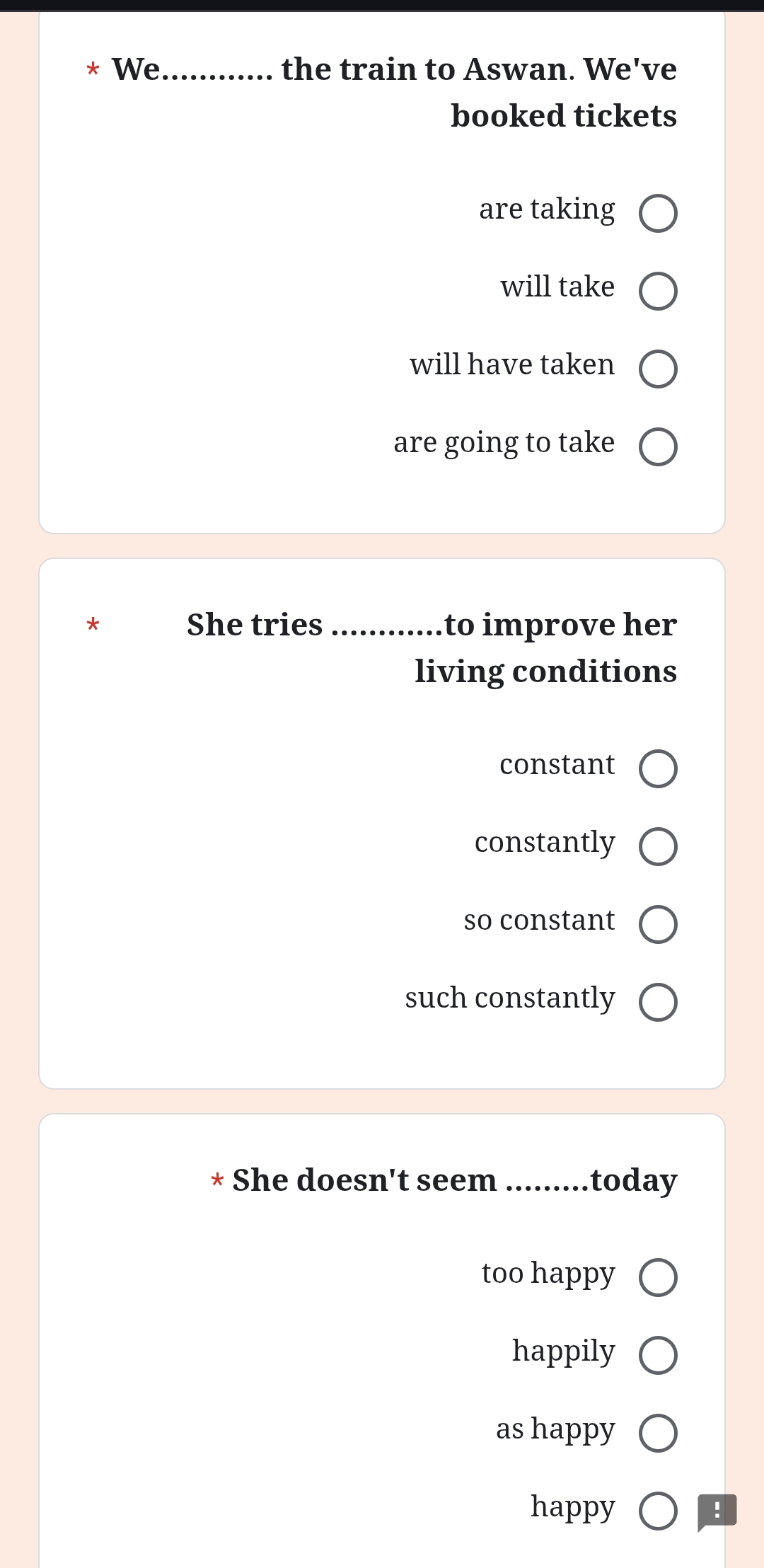Select 'are going to take' radio button
This screenshot has width=764, height=1568.
[x=658, y=446]
